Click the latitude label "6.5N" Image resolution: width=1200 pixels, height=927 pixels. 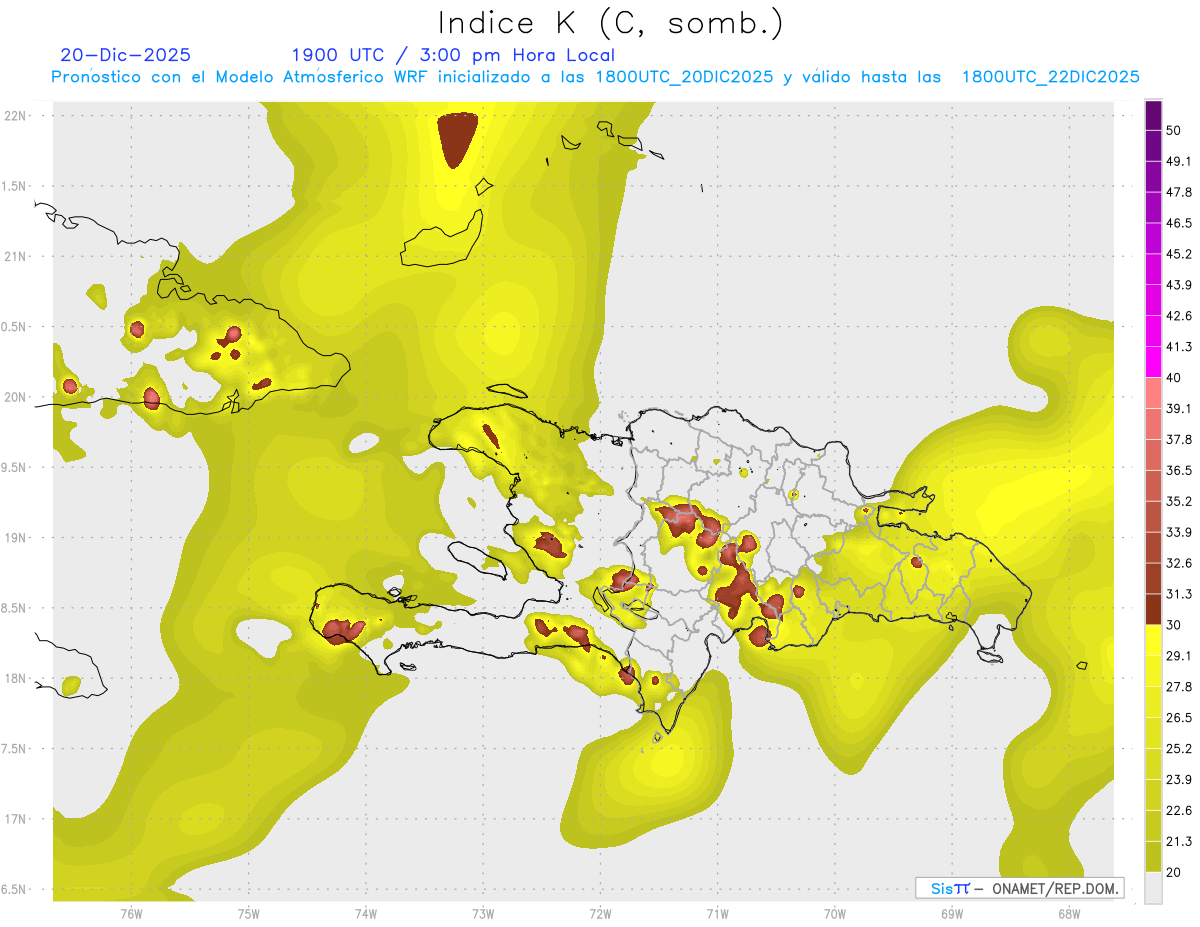tap(15, 889)
